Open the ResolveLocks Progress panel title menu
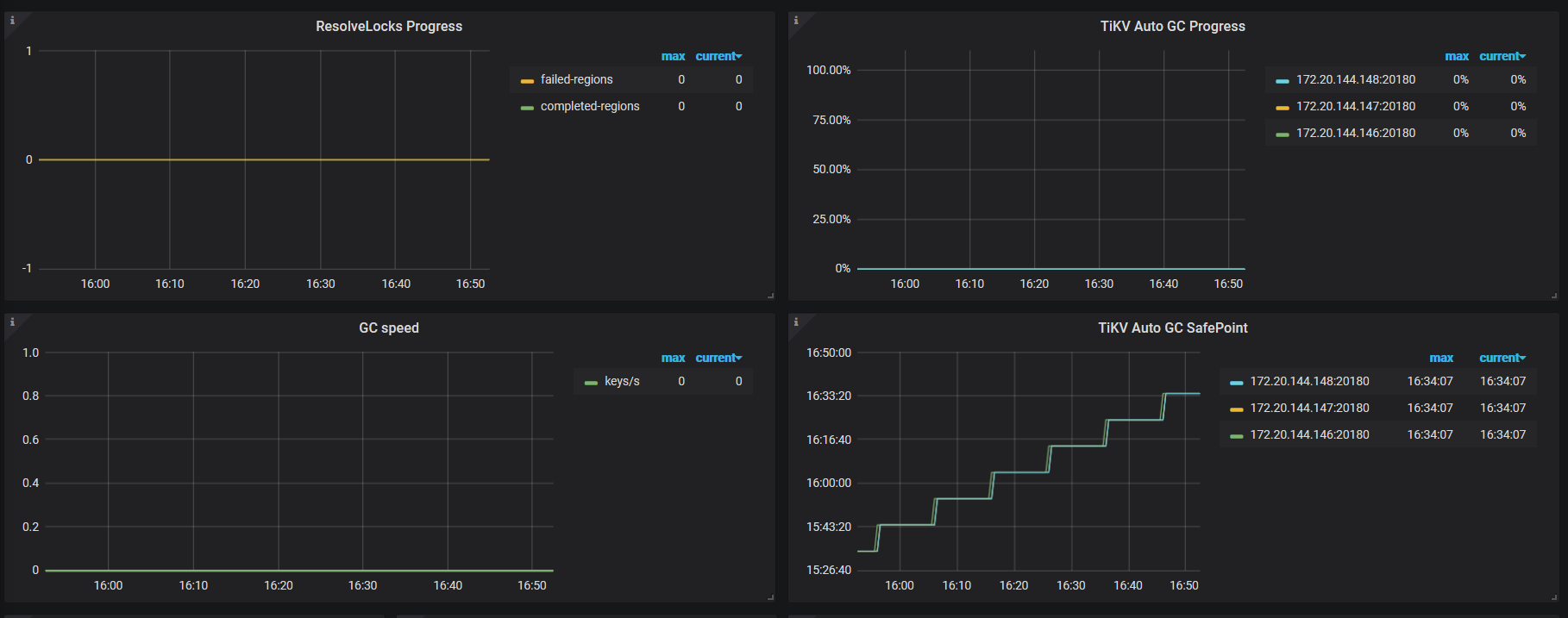The width and height of the screenshot is (1568, 618). click(389, 27)
